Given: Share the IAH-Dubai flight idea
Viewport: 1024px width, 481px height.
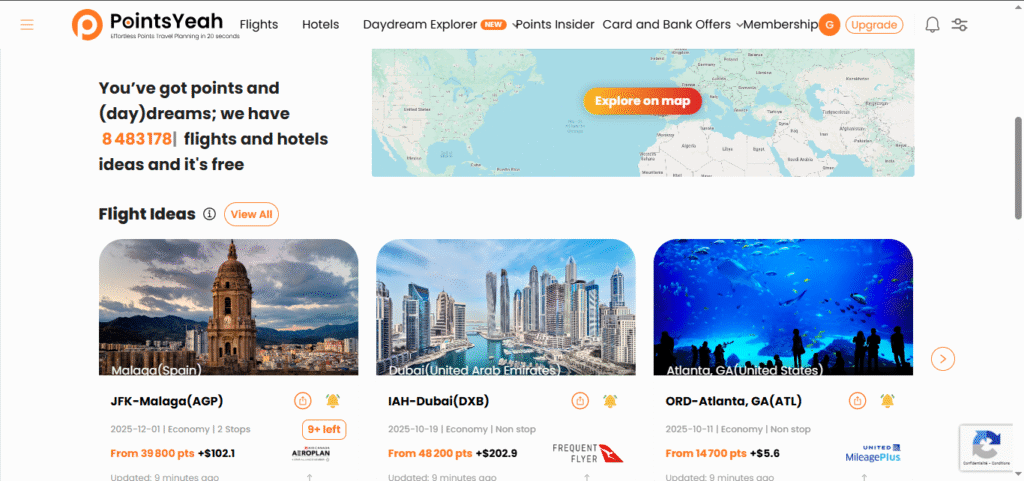Looking at the screenshot, I should [x=580, y=400].
